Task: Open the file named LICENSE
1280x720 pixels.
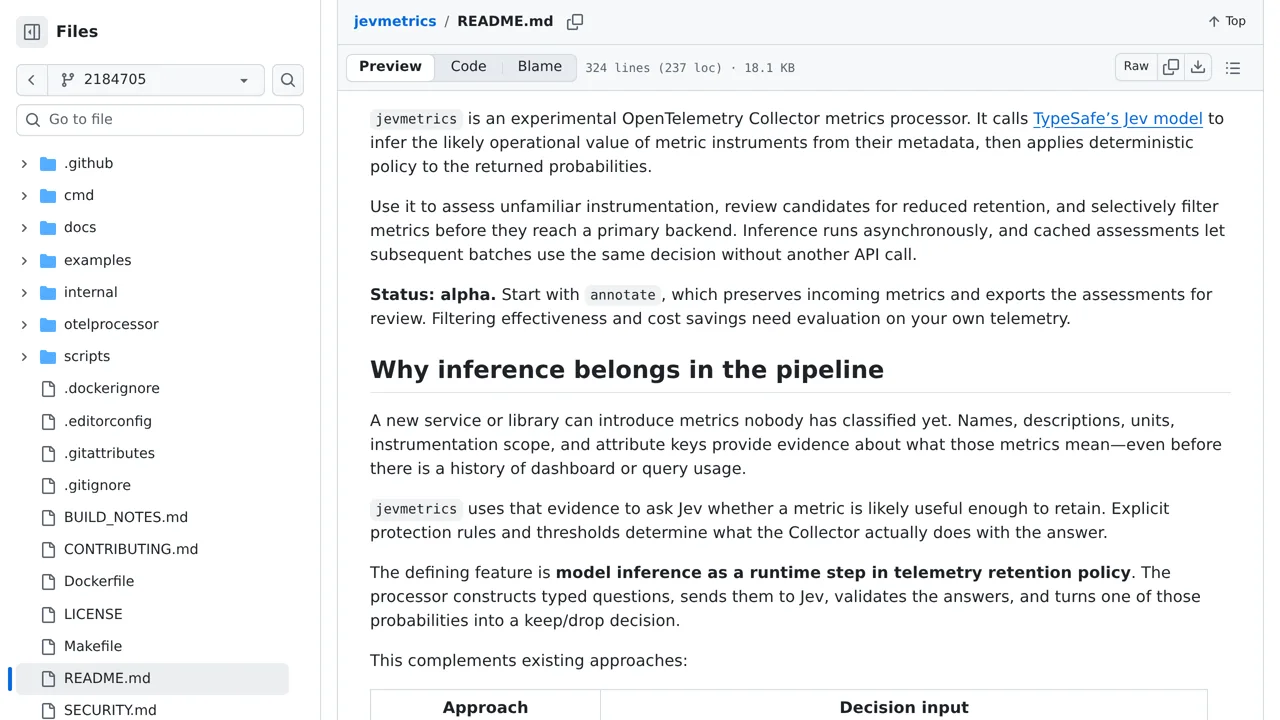Action: tap(93, 614)
